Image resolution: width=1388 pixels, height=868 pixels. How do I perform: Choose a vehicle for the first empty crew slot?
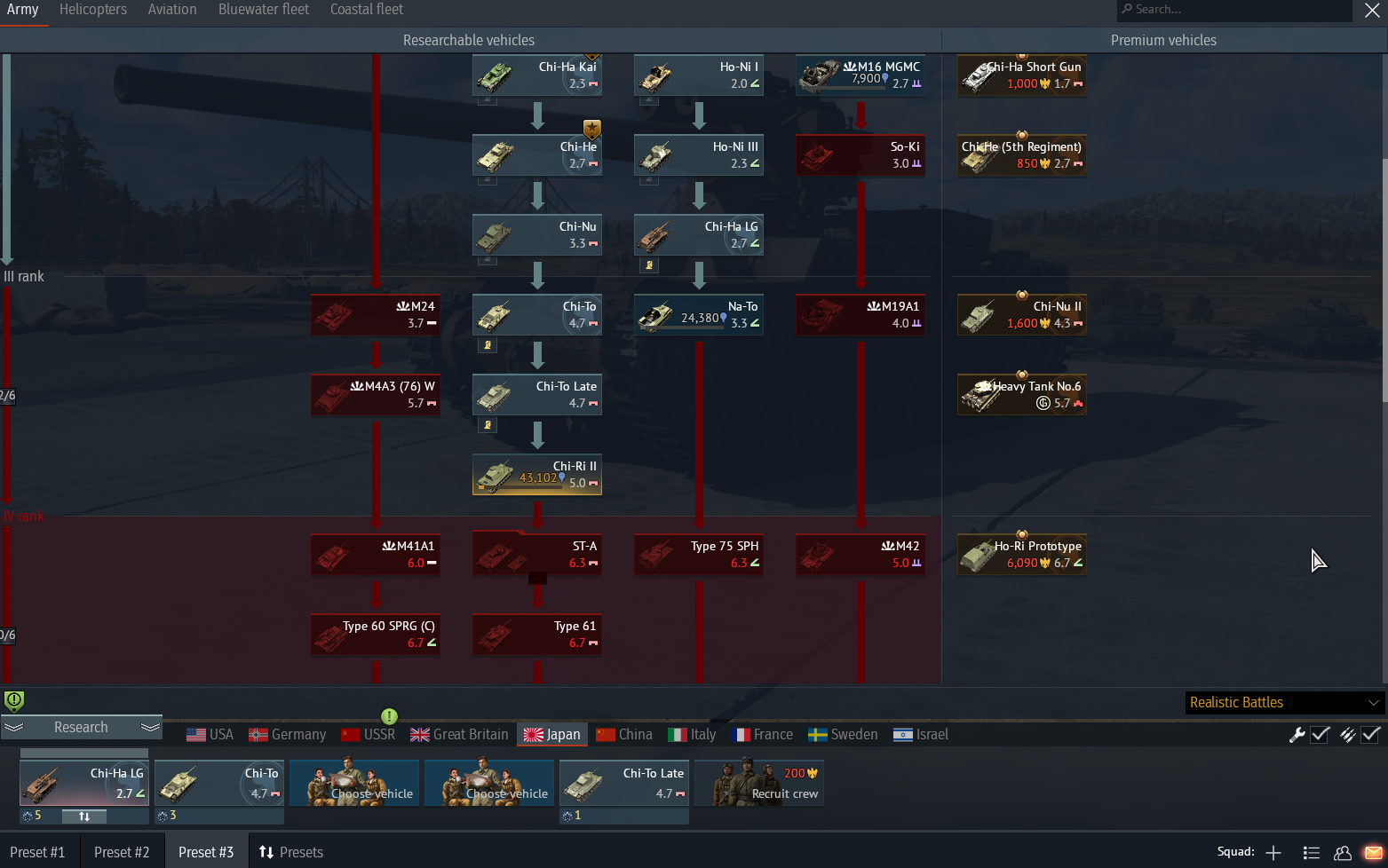click(x=354, y=784)
